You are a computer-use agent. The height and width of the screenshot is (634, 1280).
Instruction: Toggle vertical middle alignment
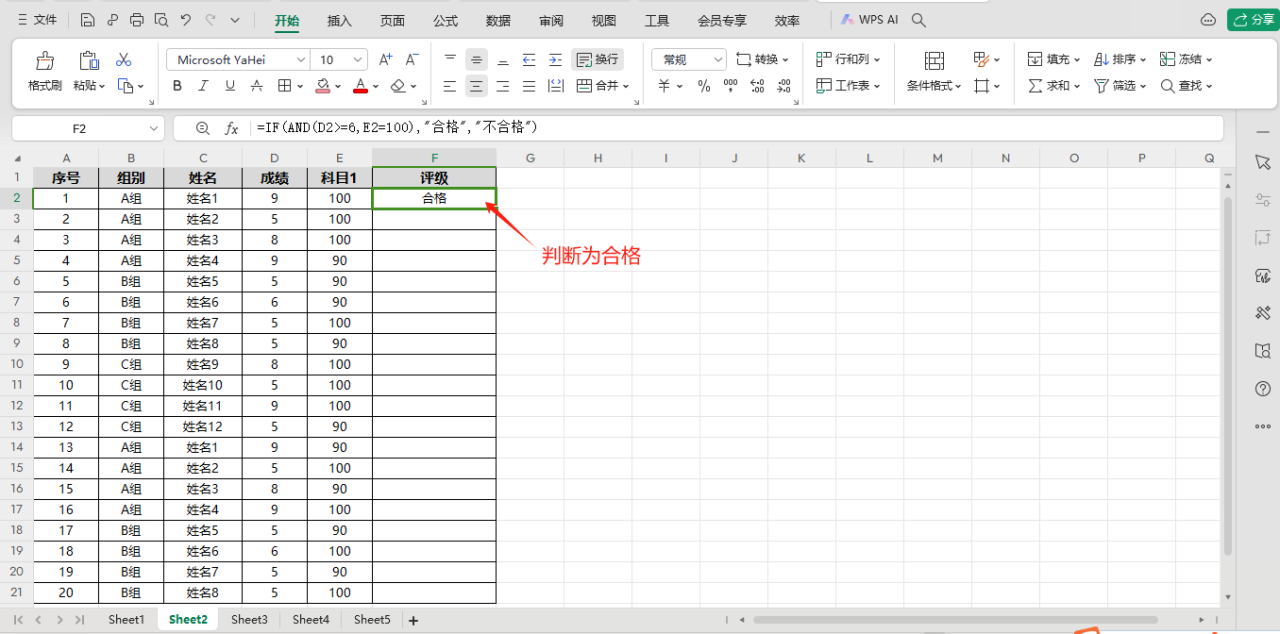(477, 60)
